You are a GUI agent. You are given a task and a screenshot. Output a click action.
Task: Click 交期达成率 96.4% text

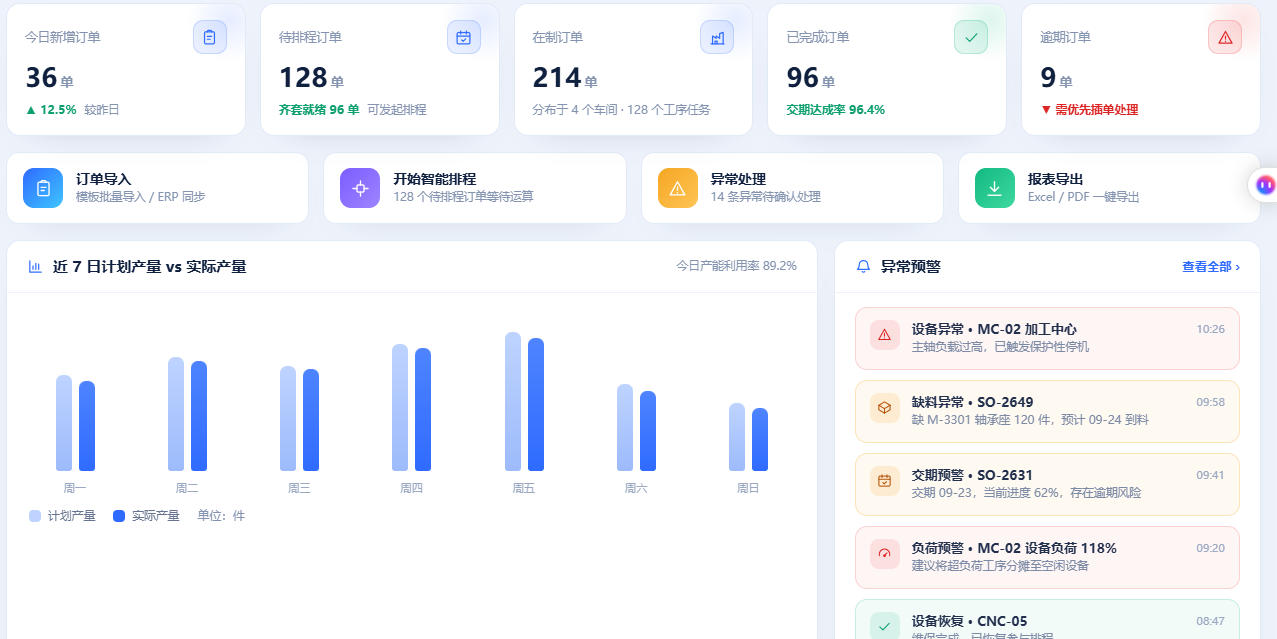pos(836,110)
